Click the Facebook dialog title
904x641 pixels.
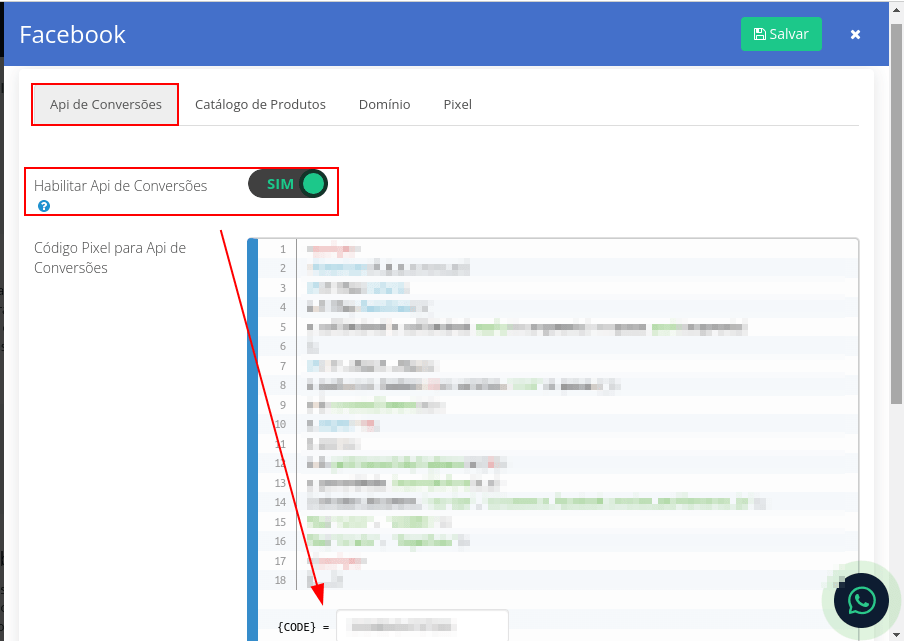[73, 35]
